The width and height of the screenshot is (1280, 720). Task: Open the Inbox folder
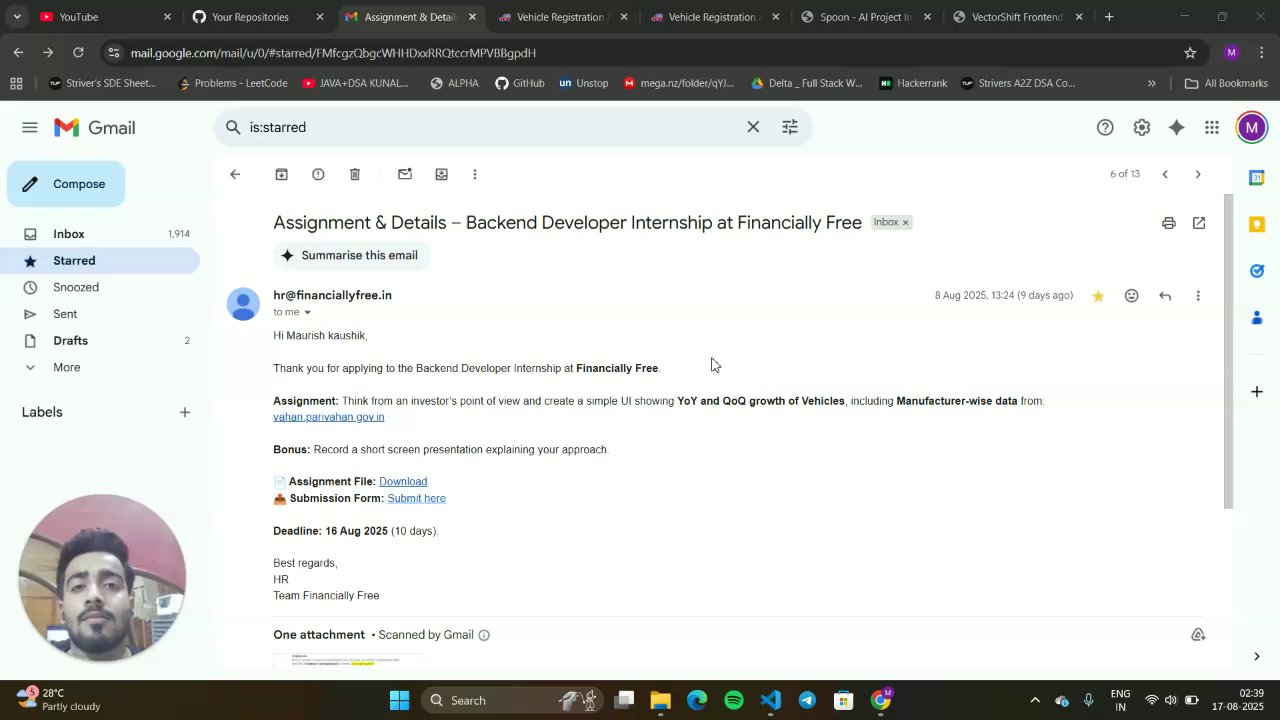(100, 234)
